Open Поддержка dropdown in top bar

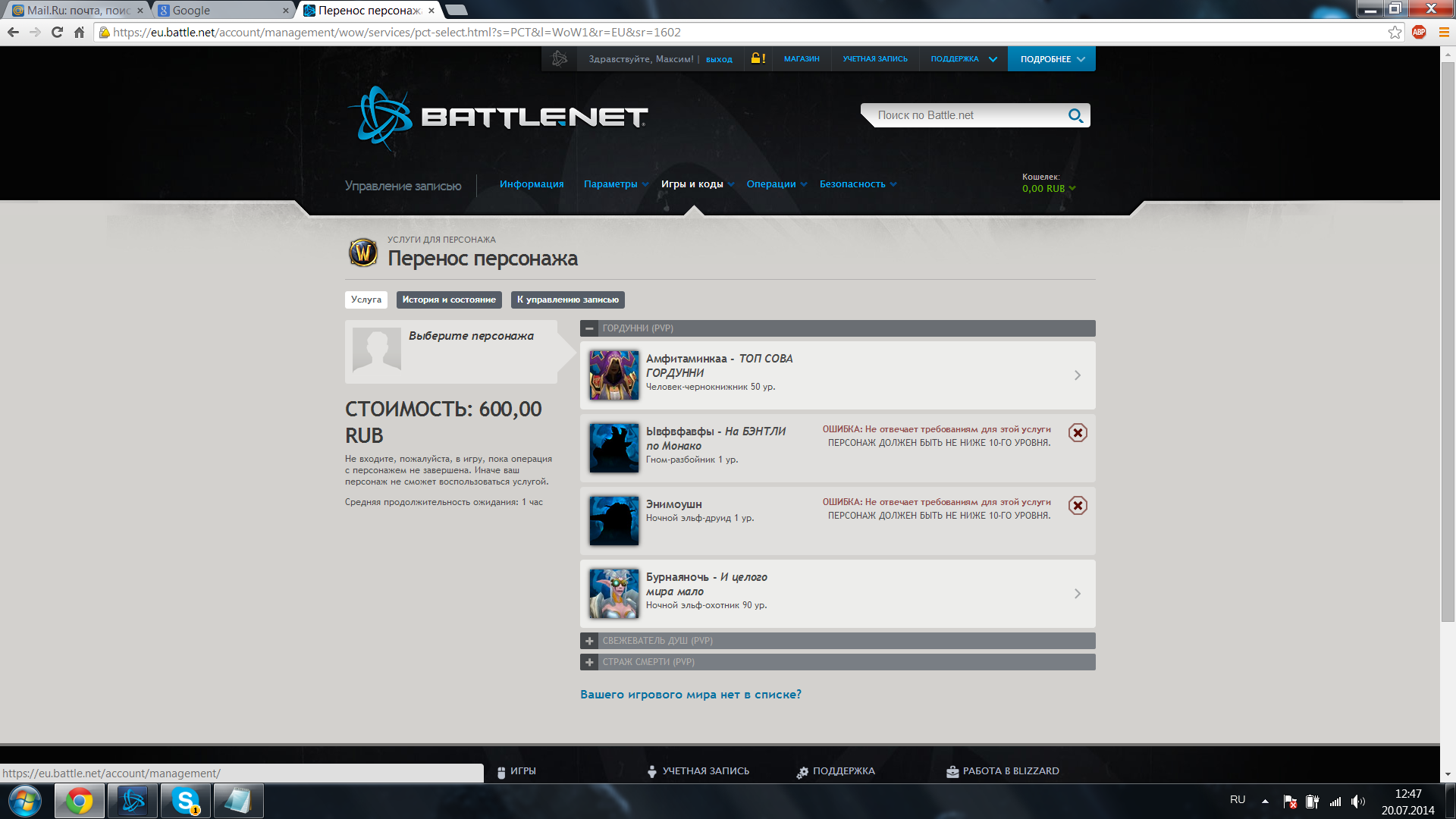pos(963,58)
